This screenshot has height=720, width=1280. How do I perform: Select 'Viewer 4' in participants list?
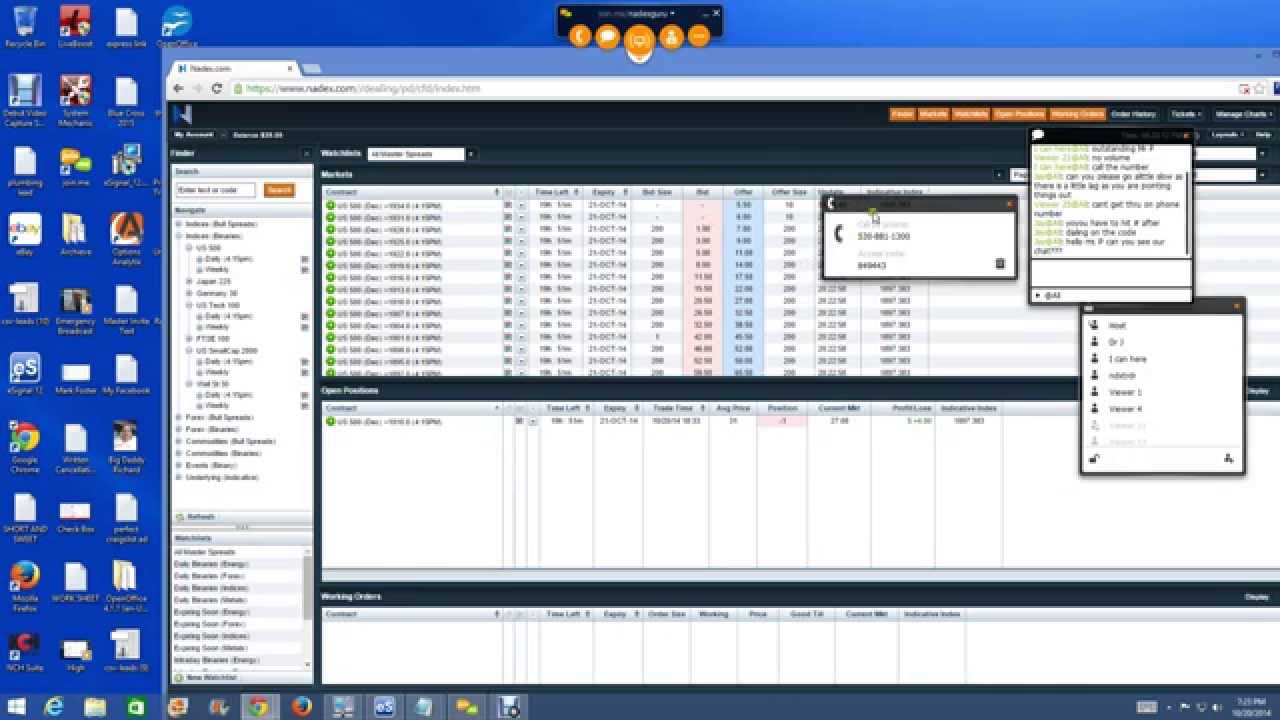coord(1125,409)
